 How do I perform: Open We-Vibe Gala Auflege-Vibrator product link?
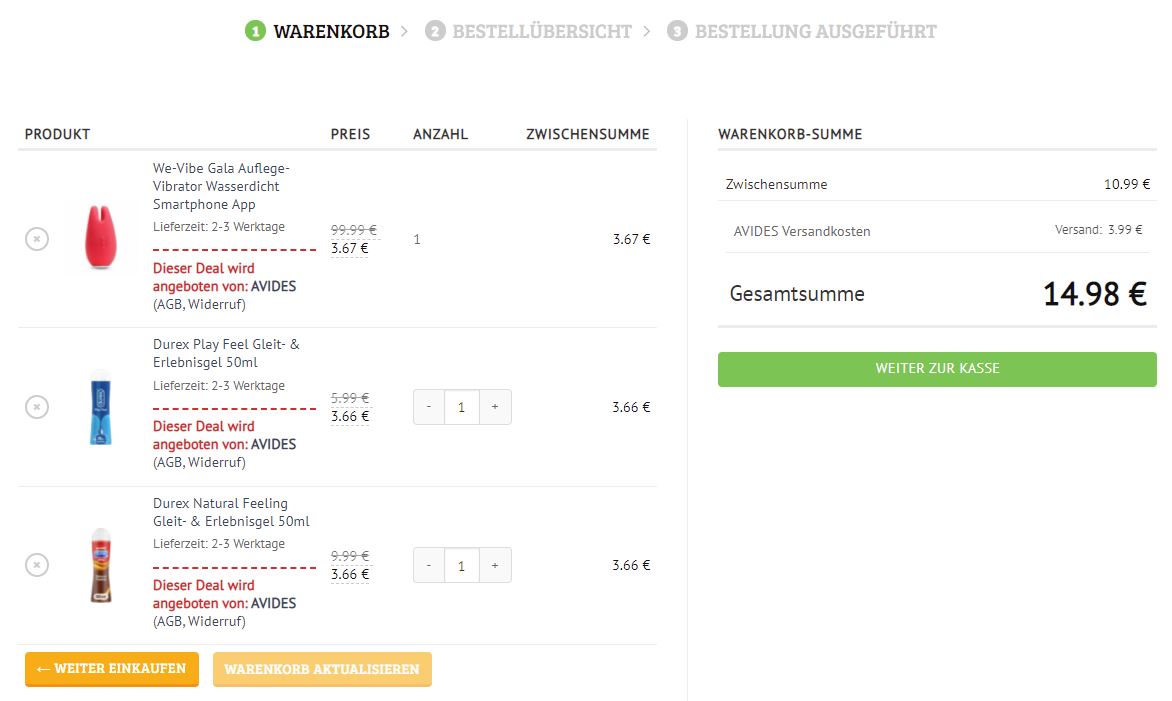coord(221,187)
